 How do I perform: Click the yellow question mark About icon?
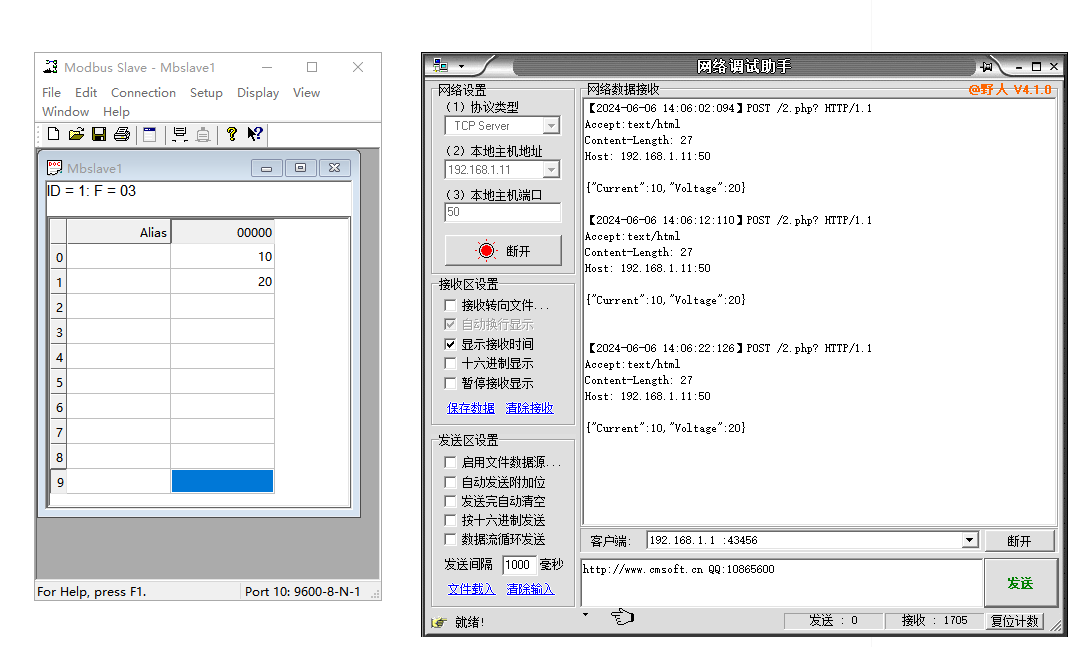pyautogui.click(x=232, y=134)
